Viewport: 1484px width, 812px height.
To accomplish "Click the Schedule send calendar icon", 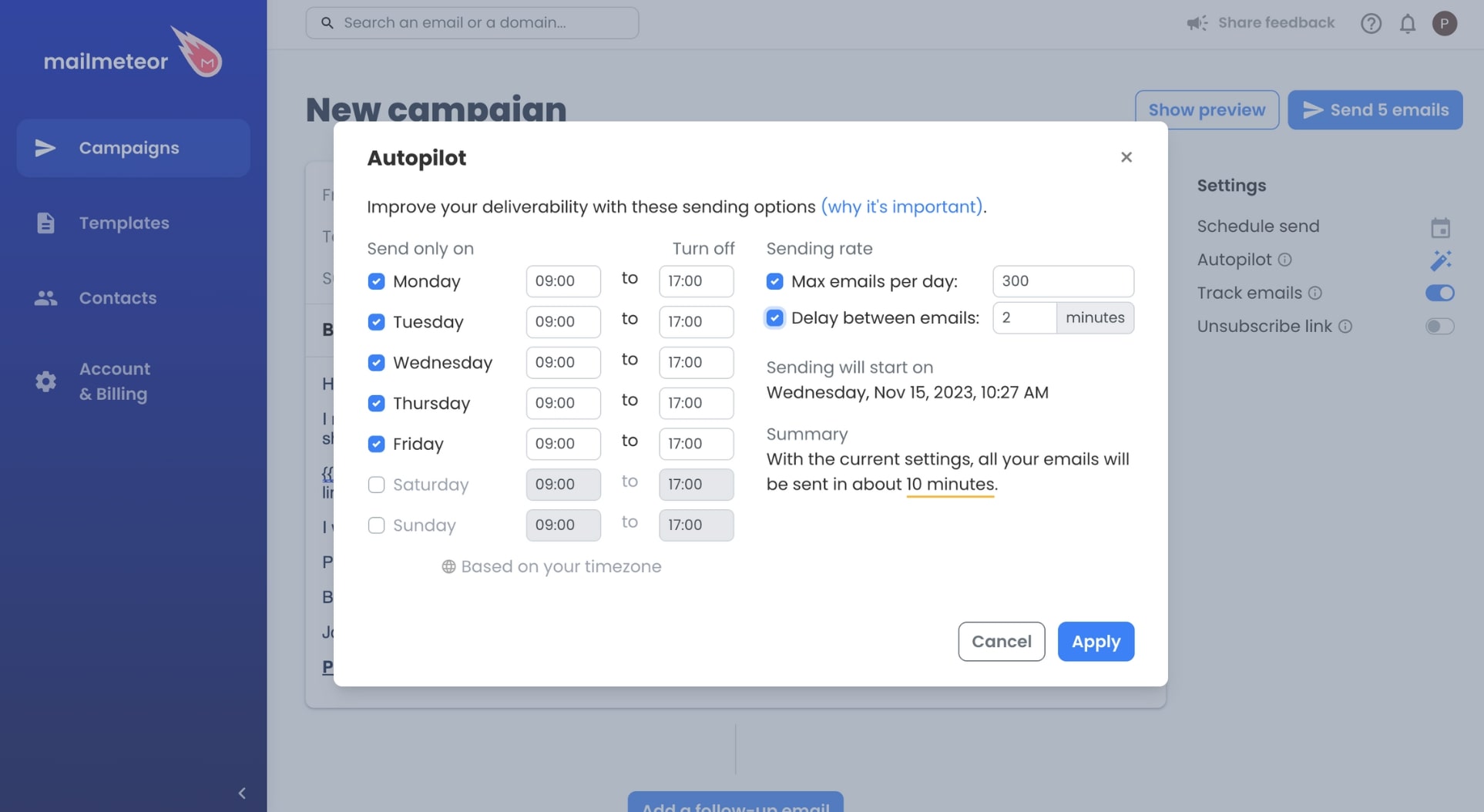I will [x=1440, y=228].
